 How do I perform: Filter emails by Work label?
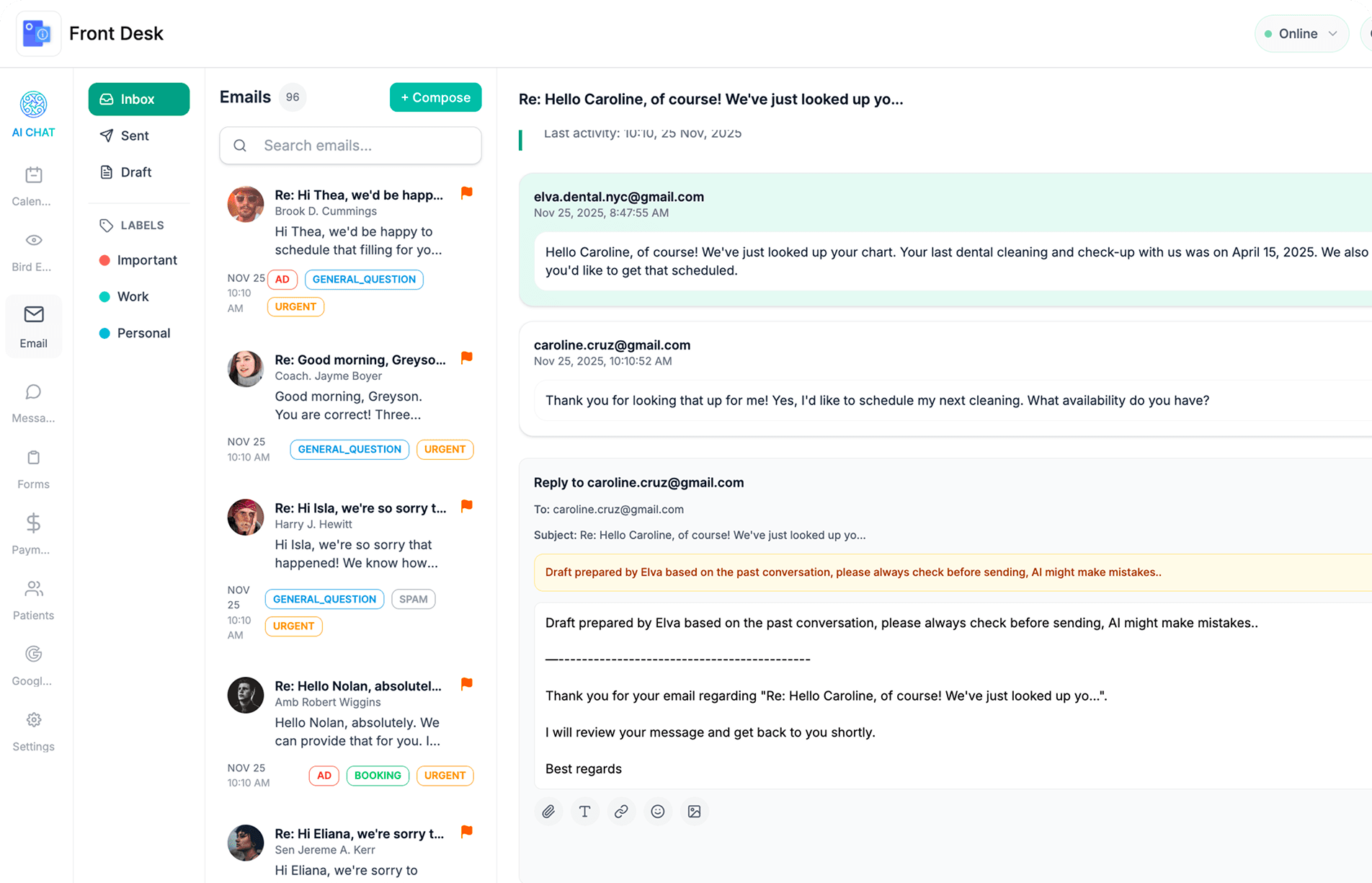click(133, 297)
